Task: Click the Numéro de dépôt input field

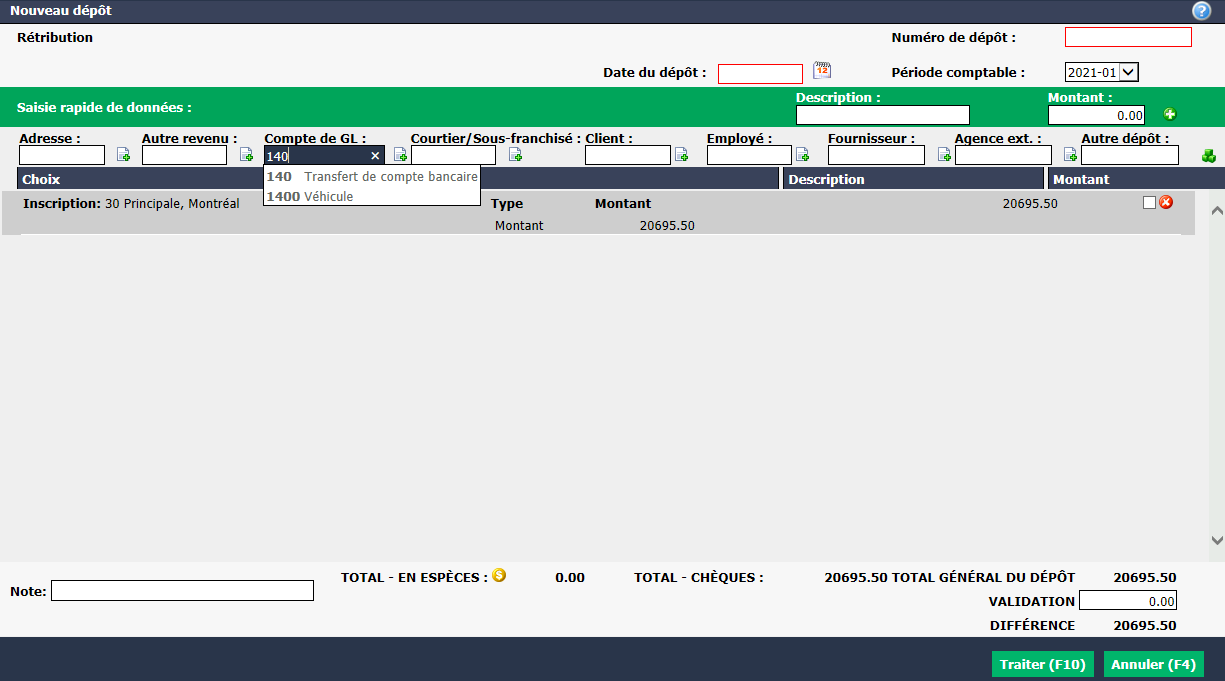Action: (1128, 37)
